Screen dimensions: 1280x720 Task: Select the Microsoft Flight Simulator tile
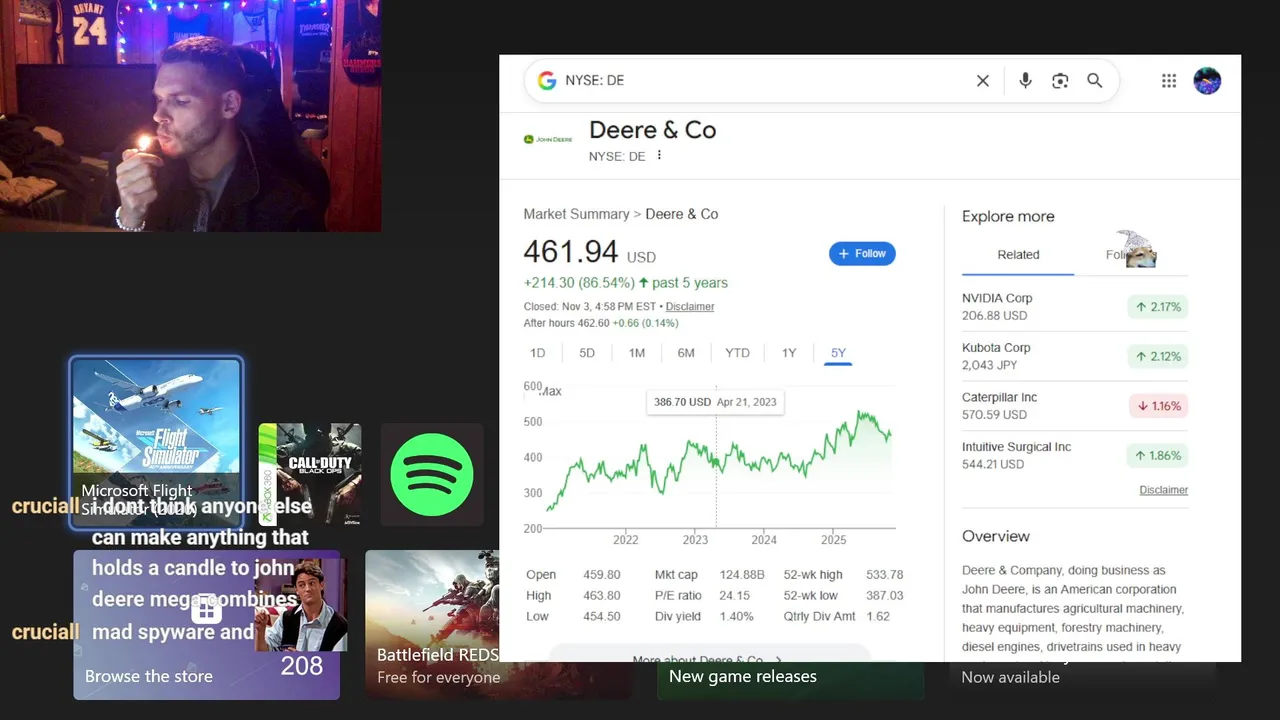(156, 441)
